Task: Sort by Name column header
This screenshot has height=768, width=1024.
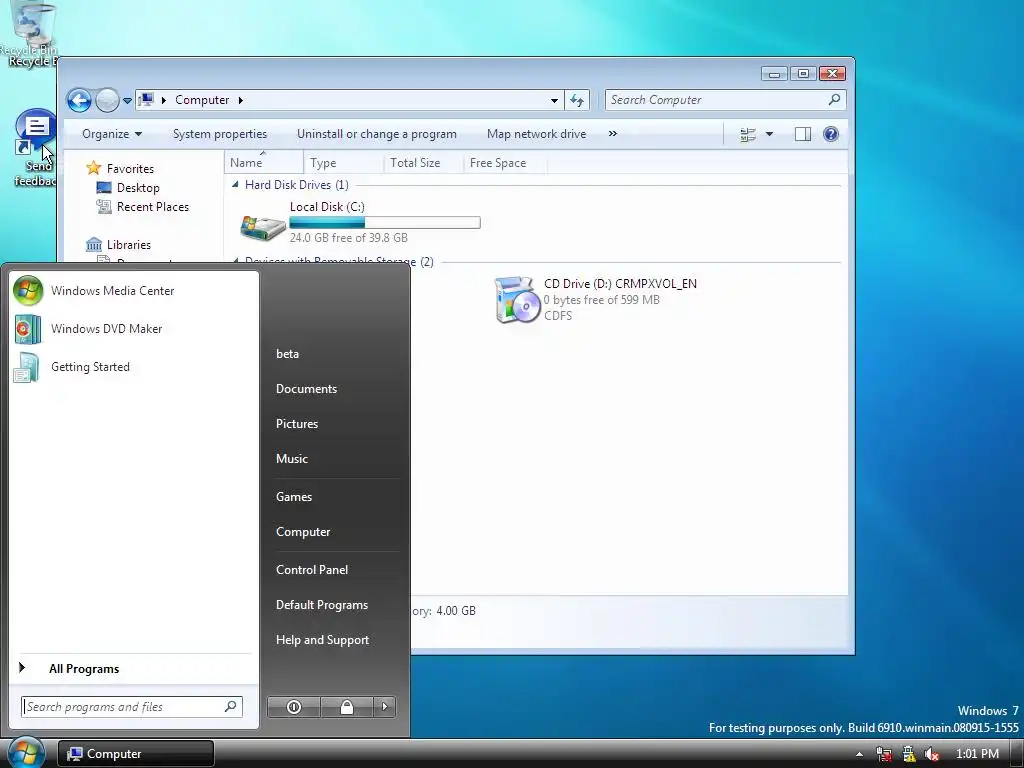Action: click(x=264, y=163)
